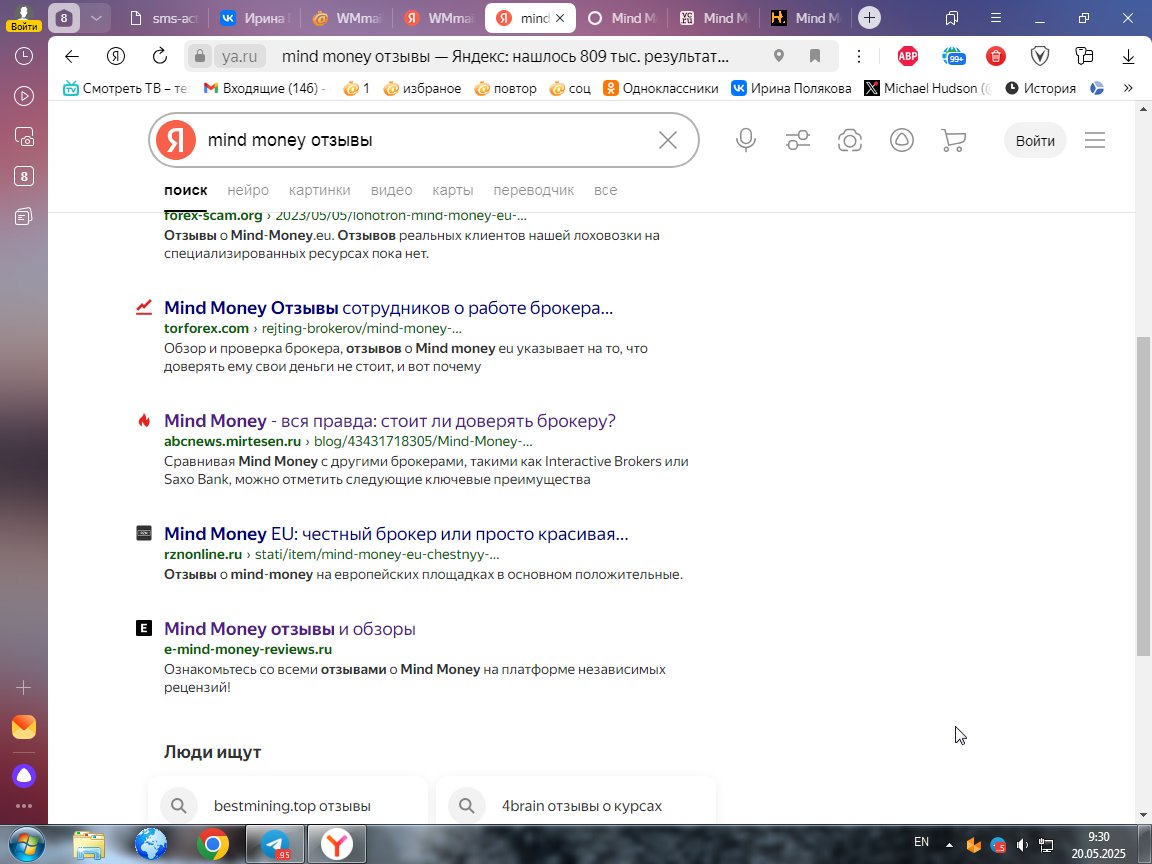
Task: Bookmark this page with the bookmark icon
Action: (815, 56)
